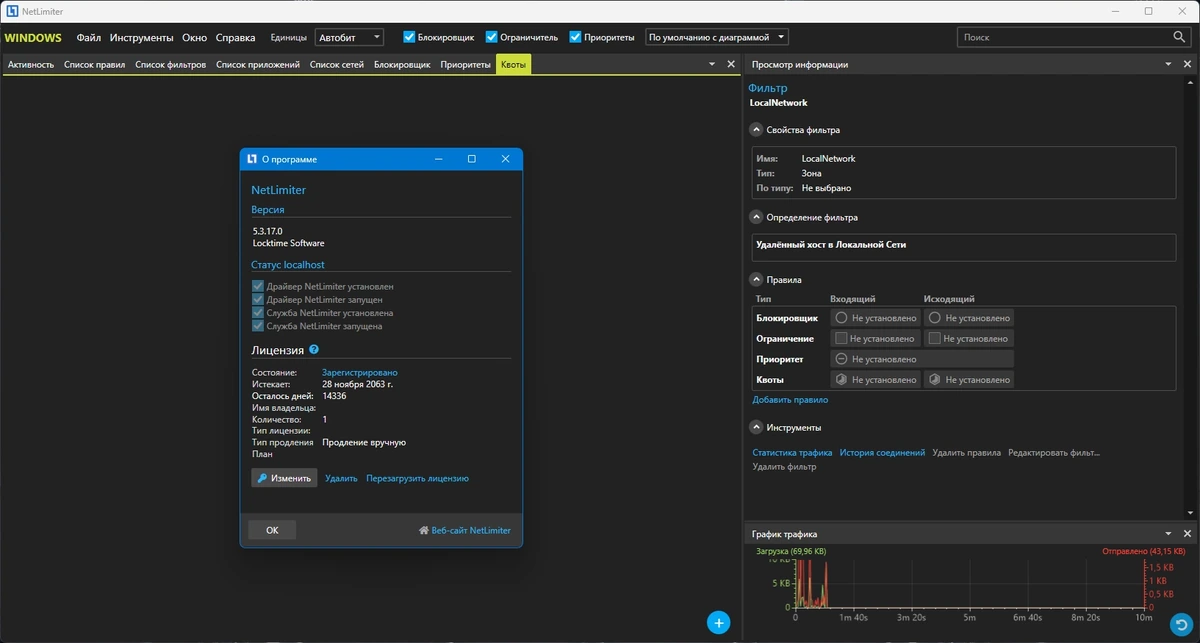
Task: Open the Автобит units dropdown
Action: tap(349, 37)
